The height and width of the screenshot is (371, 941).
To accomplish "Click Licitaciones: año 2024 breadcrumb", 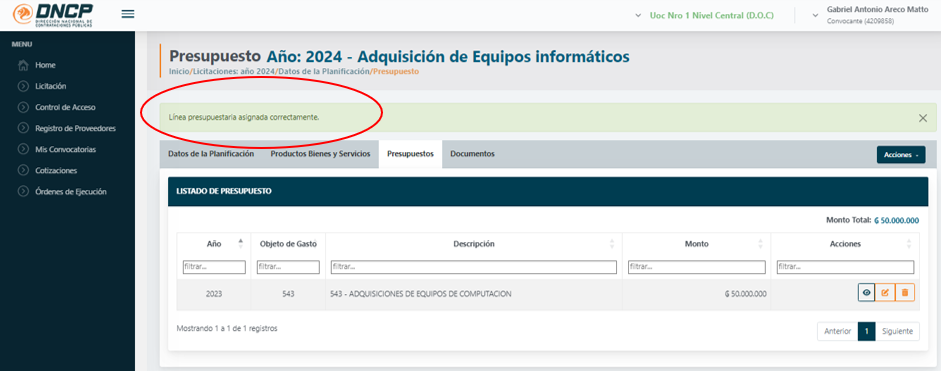I will coord(234,71).
